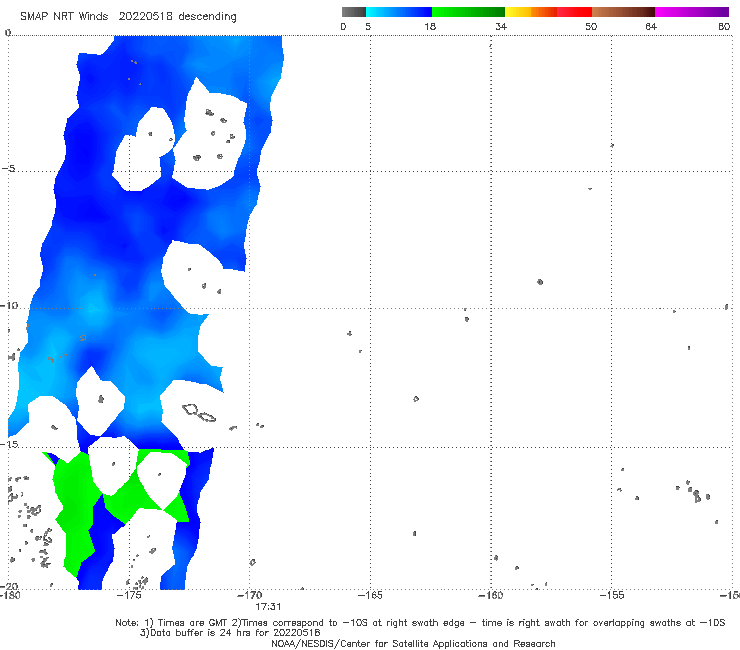Click the color bar label '18'
The height and width of the screenshot is (650, 740).
[x=430, y=26]
